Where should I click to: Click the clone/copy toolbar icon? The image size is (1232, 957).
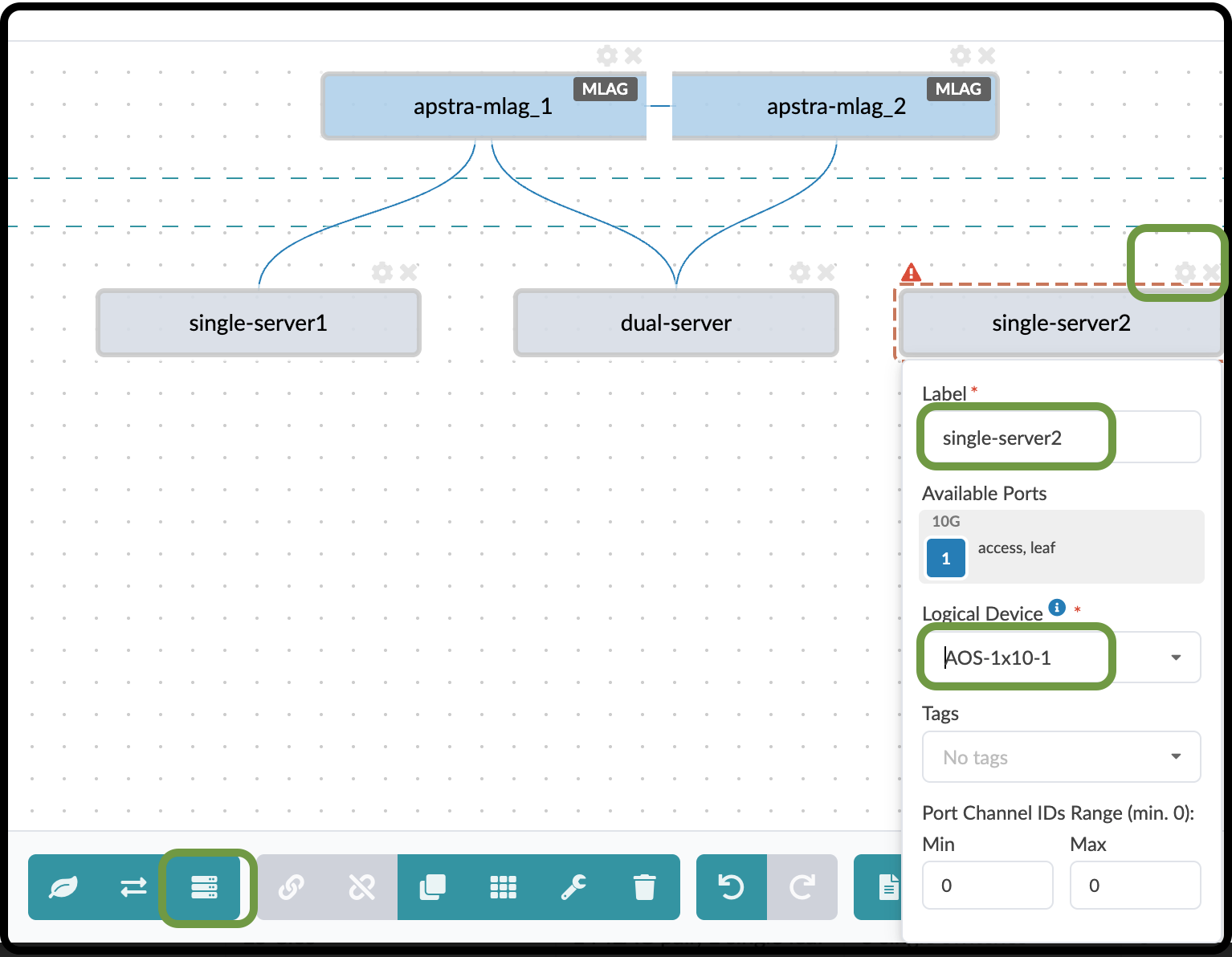[x=433, y=887]
